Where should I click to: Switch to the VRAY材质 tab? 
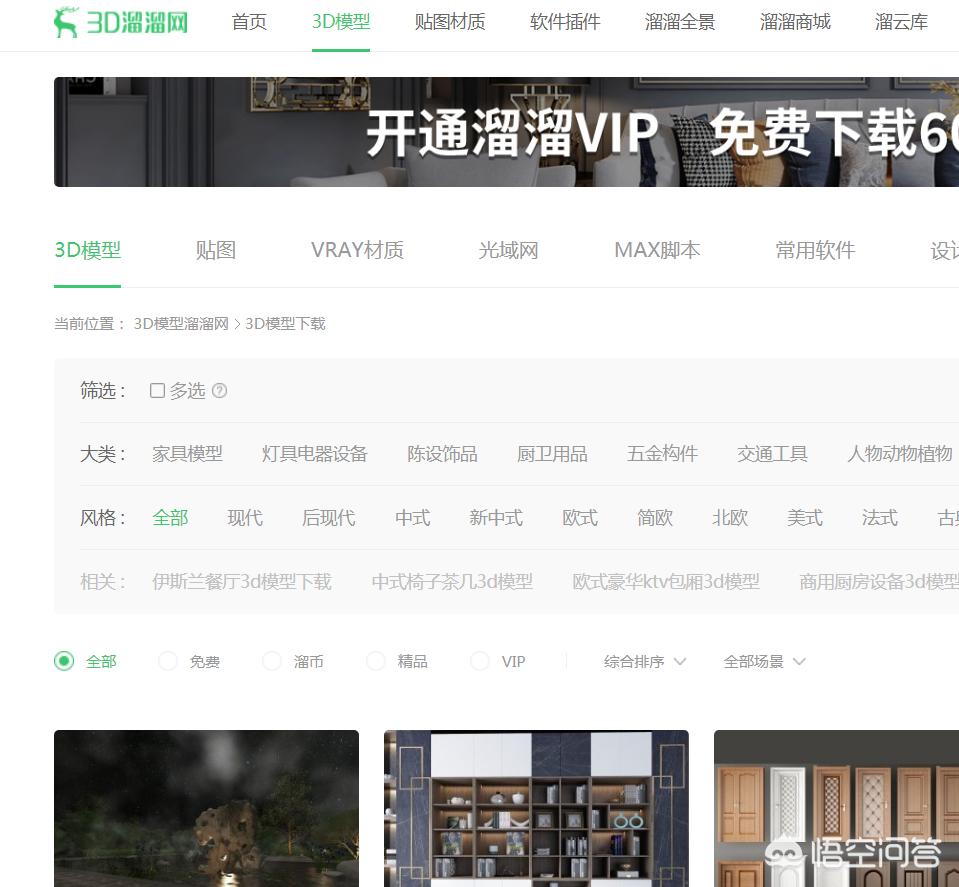tap(357, 250)
